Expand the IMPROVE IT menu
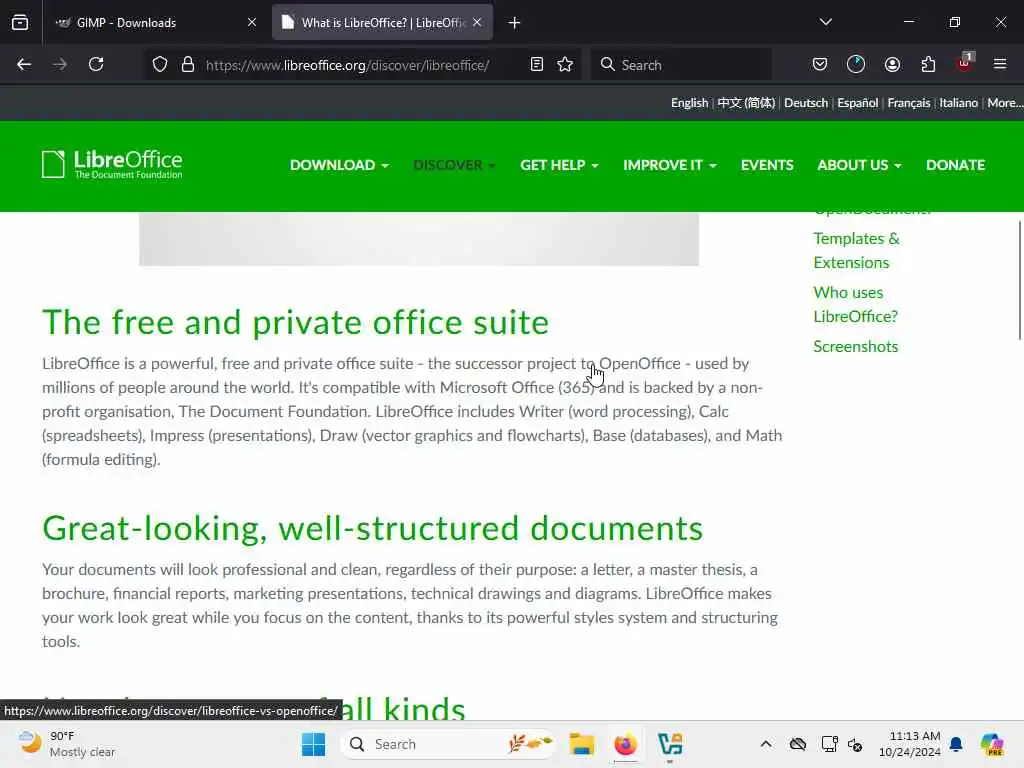 tap(669, 165)
